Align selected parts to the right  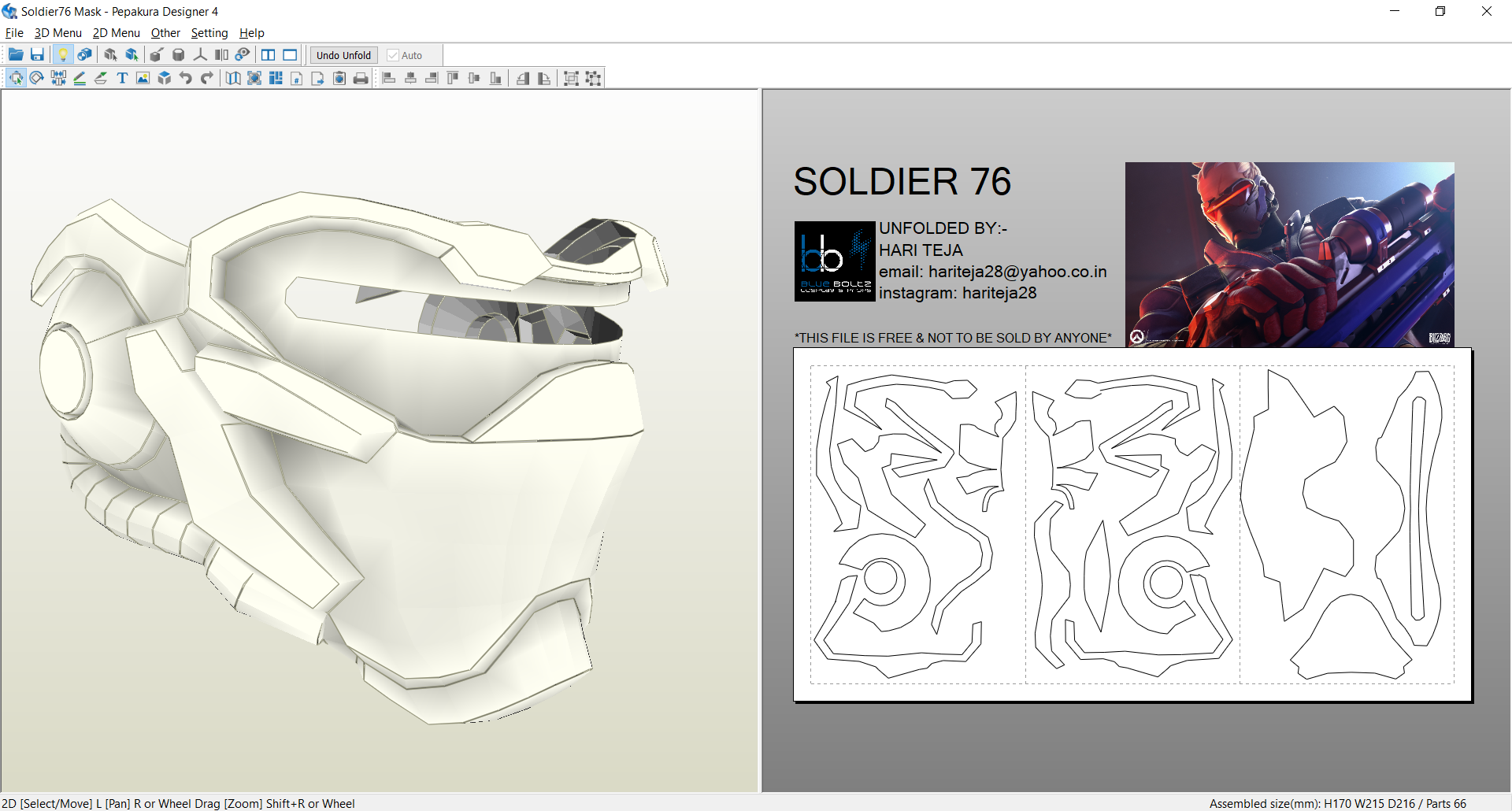point(432,78)
